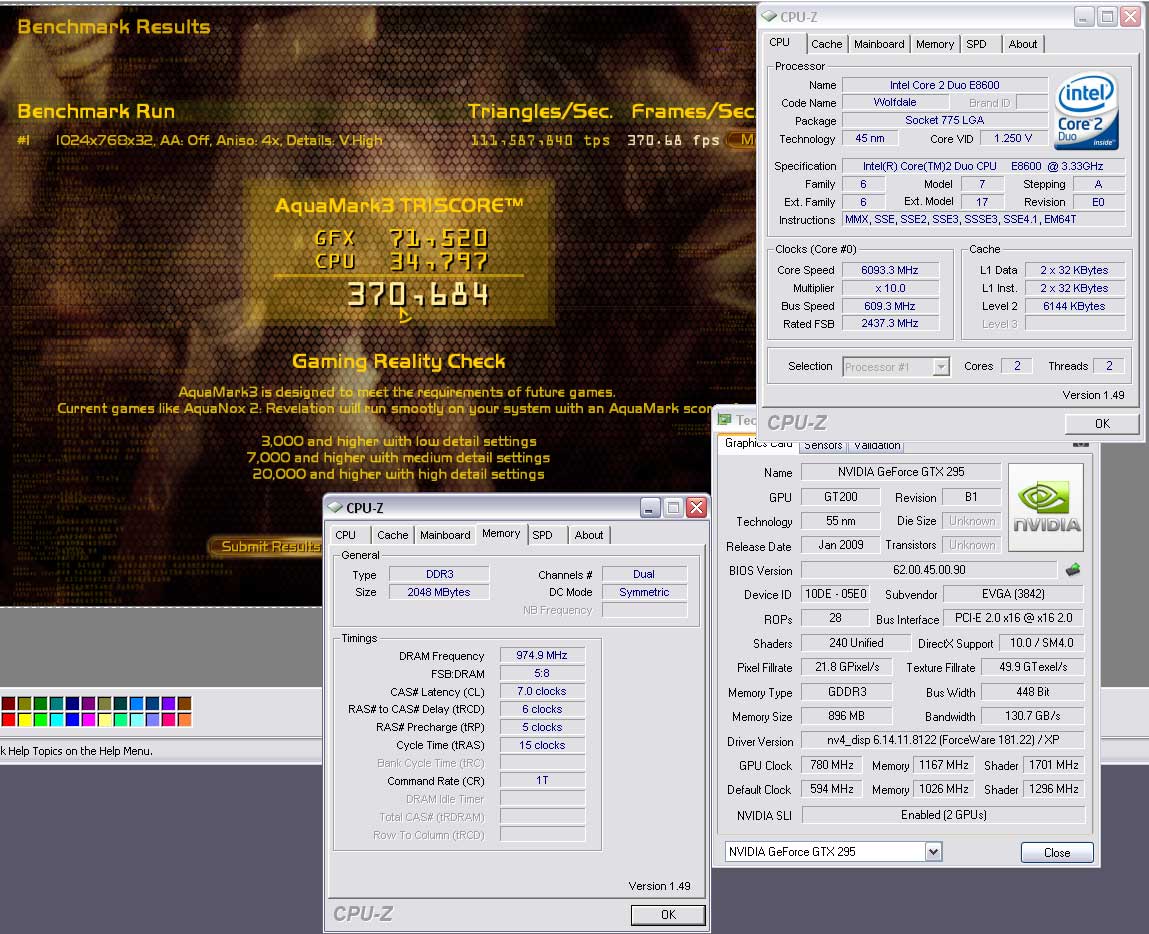Click Submit Results in AquaMark3
Image resolution: width=1149 pixels, height=934 pixels.
click(x=267, y=546)
